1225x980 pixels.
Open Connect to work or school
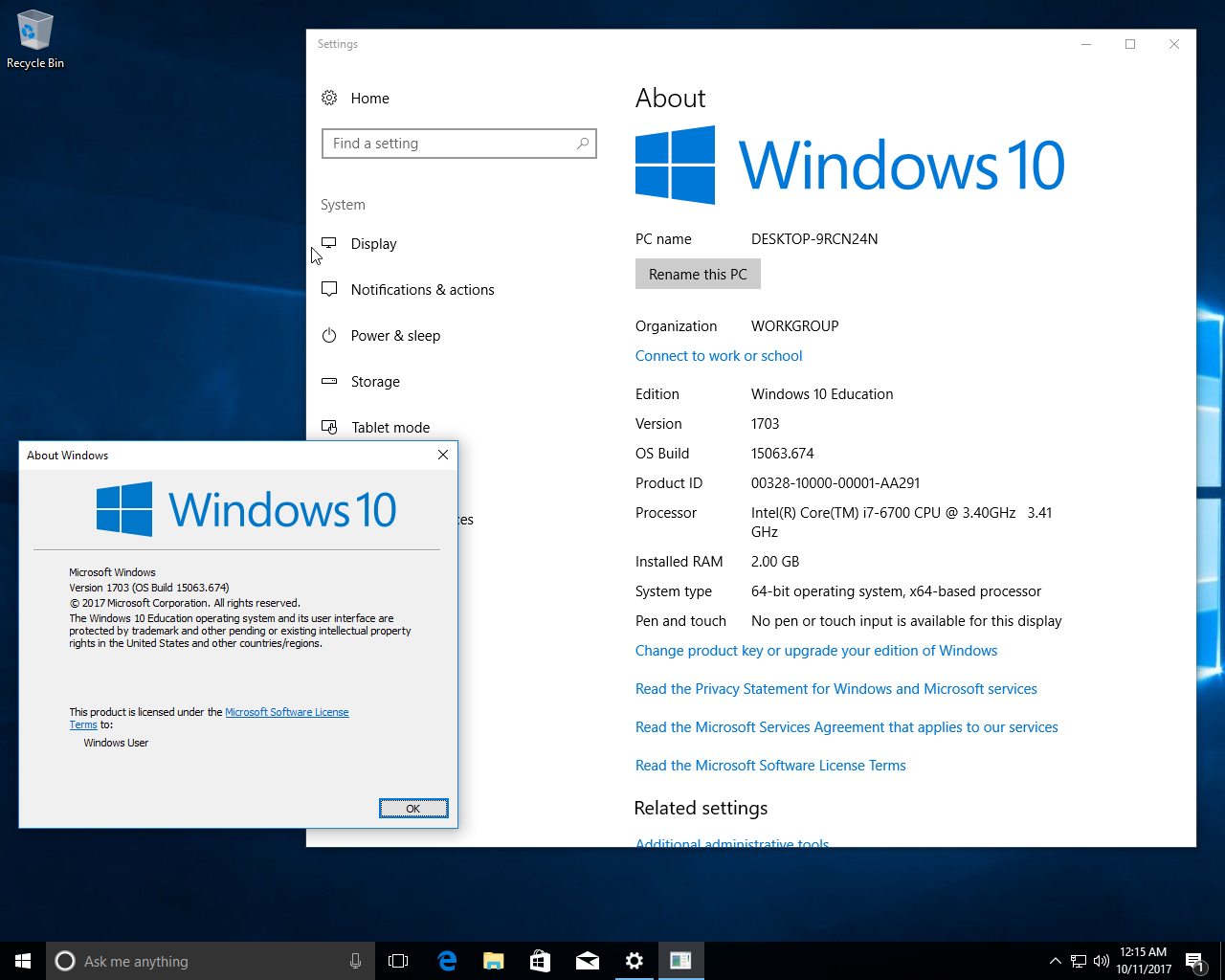[719, 356]
